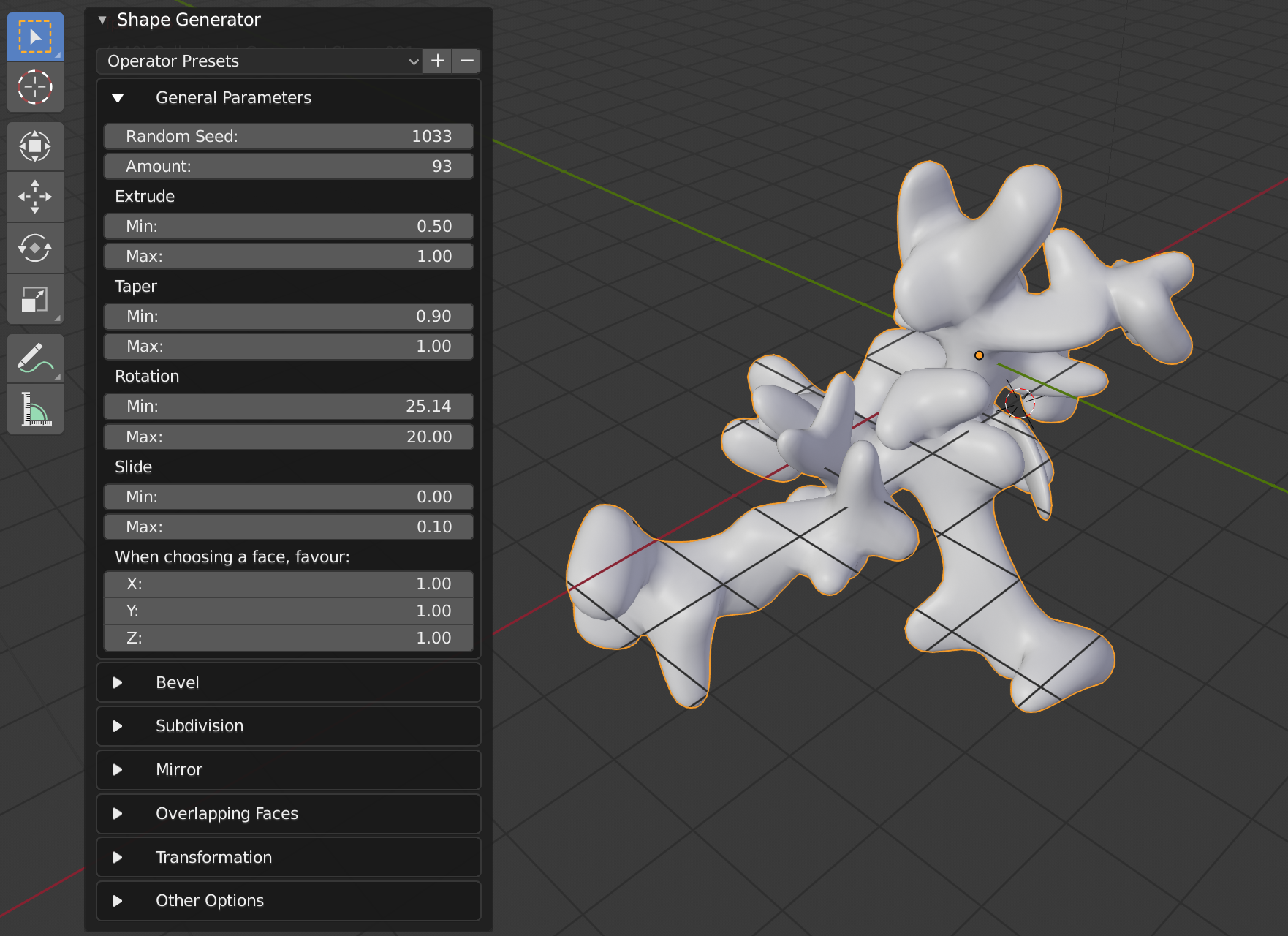This screenshot has width=1288, height=936.
Task: Add a new operator preset
Action: pos(437,61)
